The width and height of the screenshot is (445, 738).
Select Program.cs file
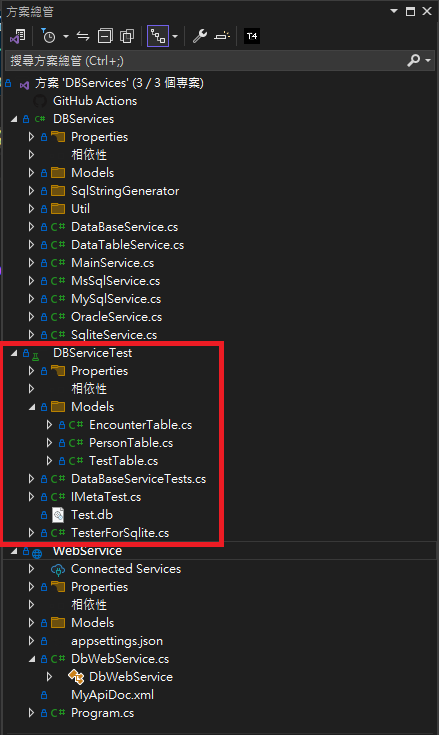[x=102, y=714]
